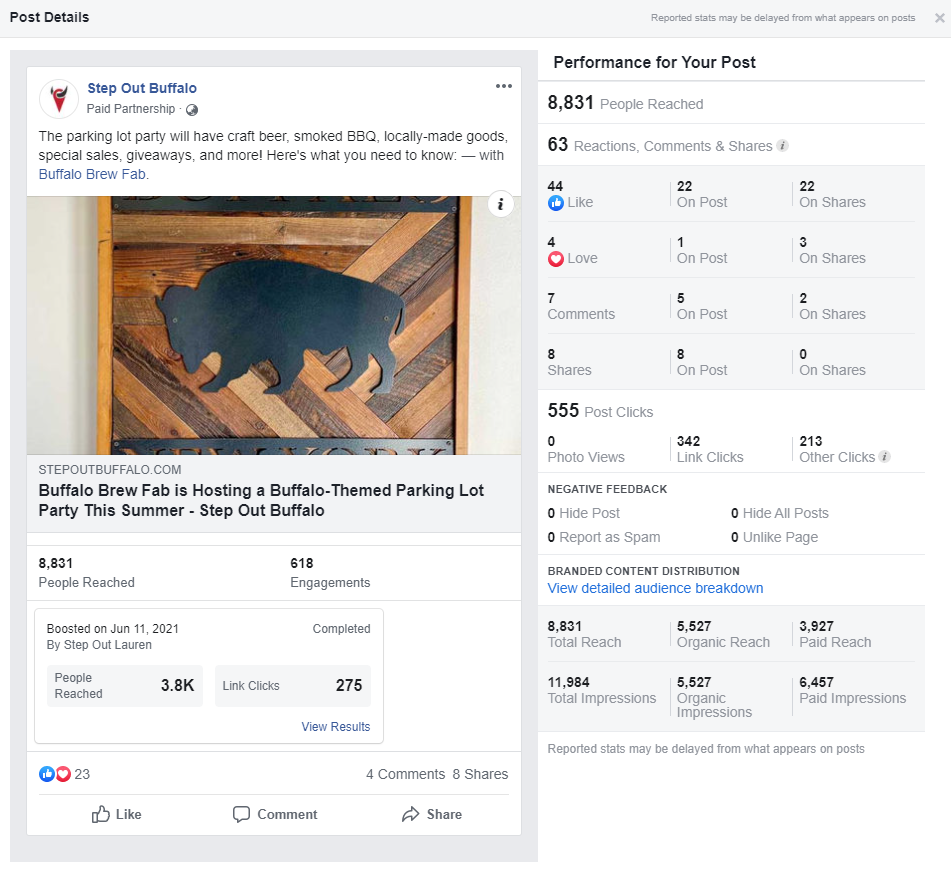Open the Buffalo Brew Fab article headline
Screen dimensions: 951x874
(261, 500)
